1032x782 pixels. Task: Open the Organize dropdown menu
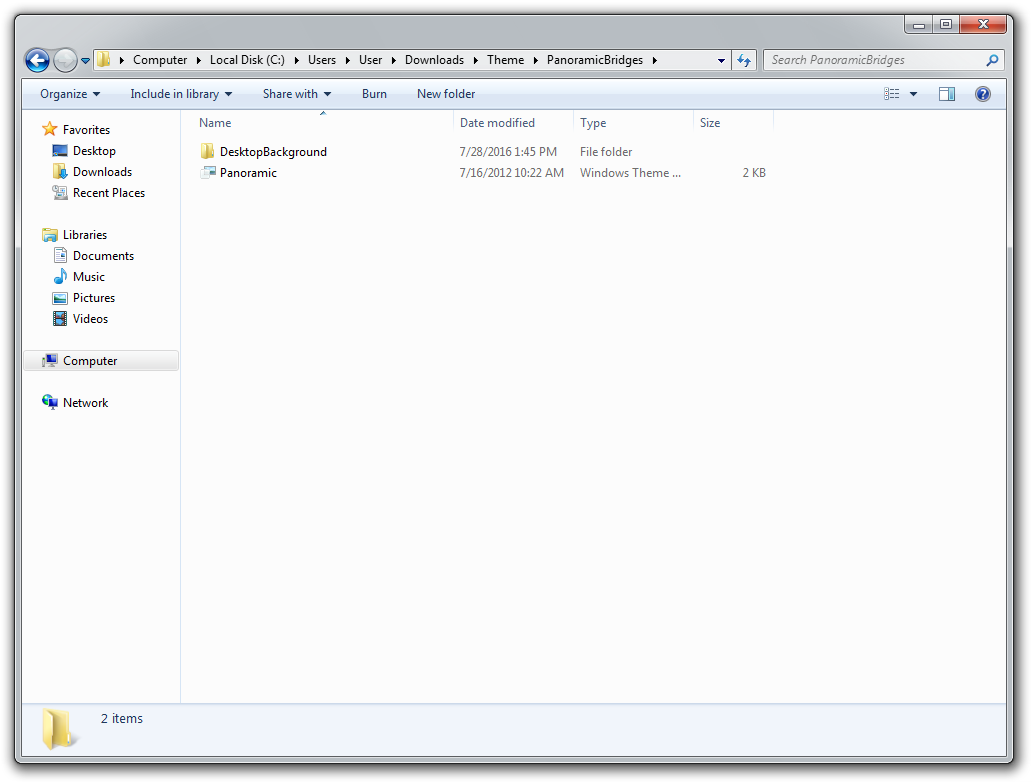pos(68,93)
